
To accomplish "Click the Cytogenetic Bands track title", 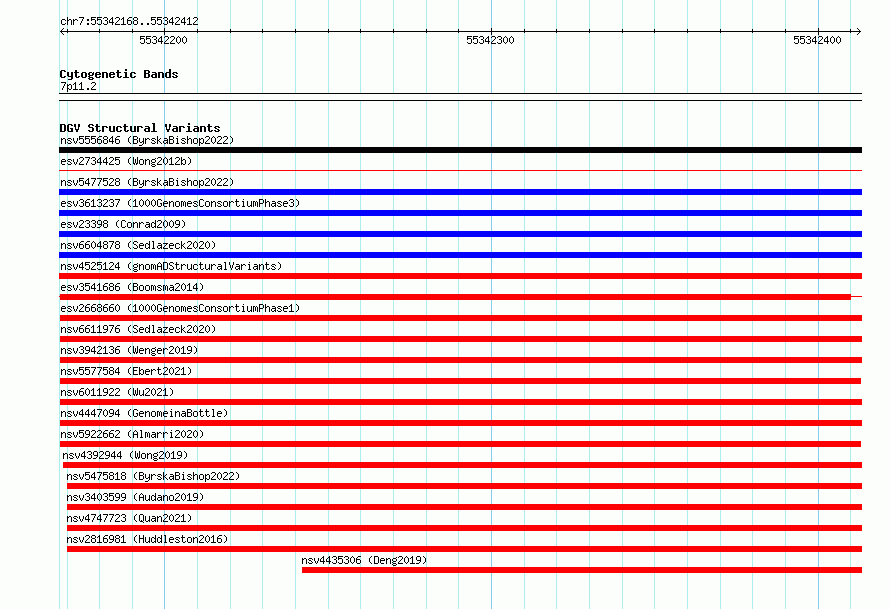I will tap(119, 74).
